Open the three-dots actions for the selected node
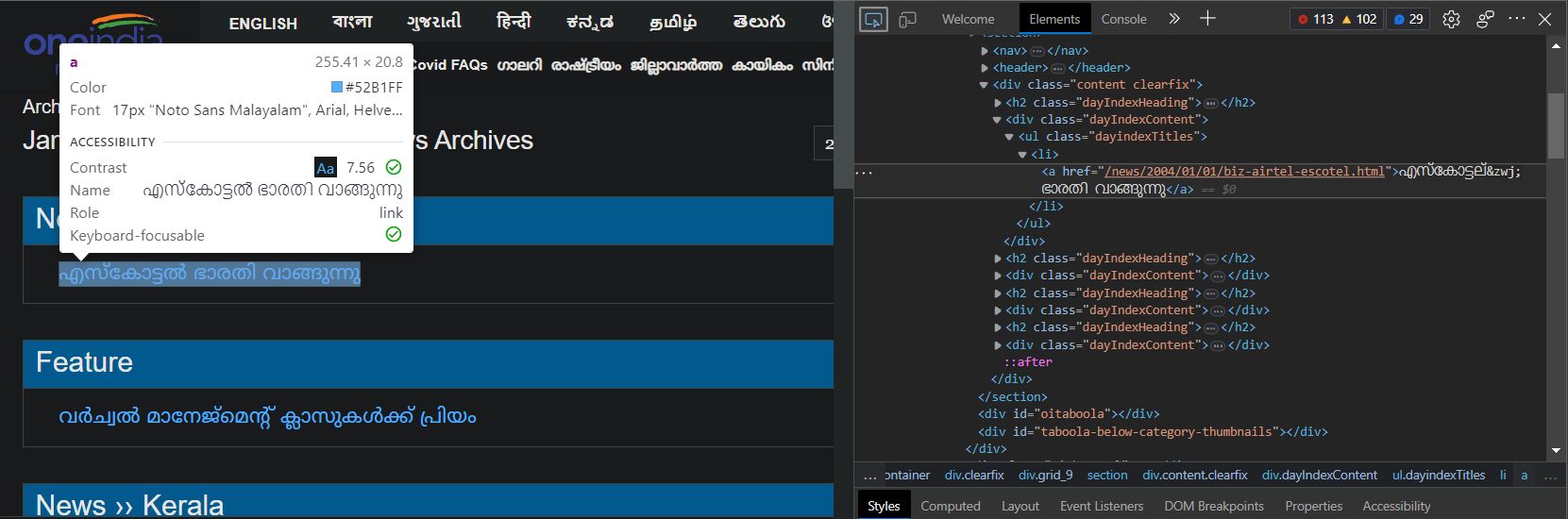 [864, 172]
